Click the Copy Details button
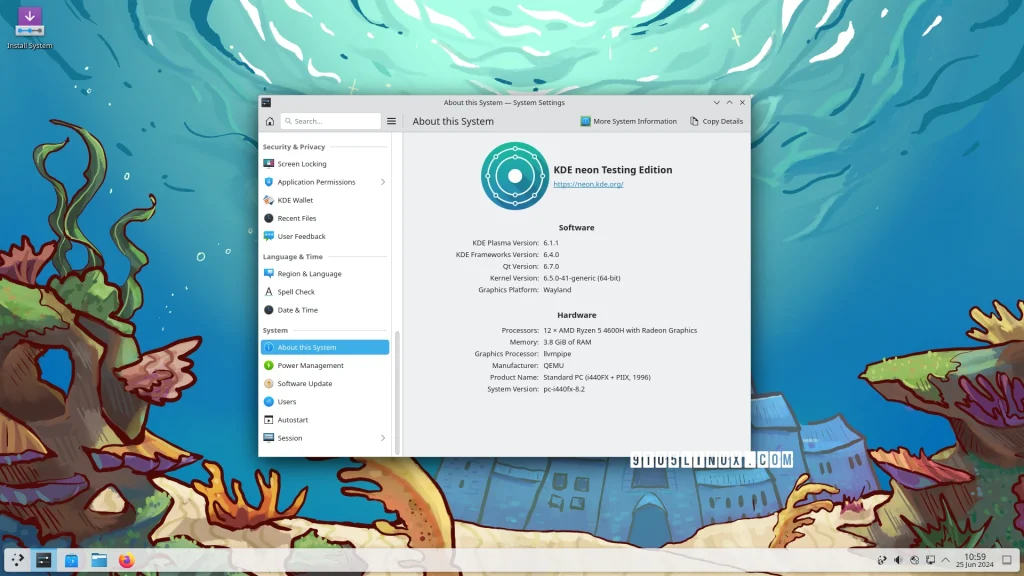This screenshot has width=1024, height=576. (x=716, y=121)
